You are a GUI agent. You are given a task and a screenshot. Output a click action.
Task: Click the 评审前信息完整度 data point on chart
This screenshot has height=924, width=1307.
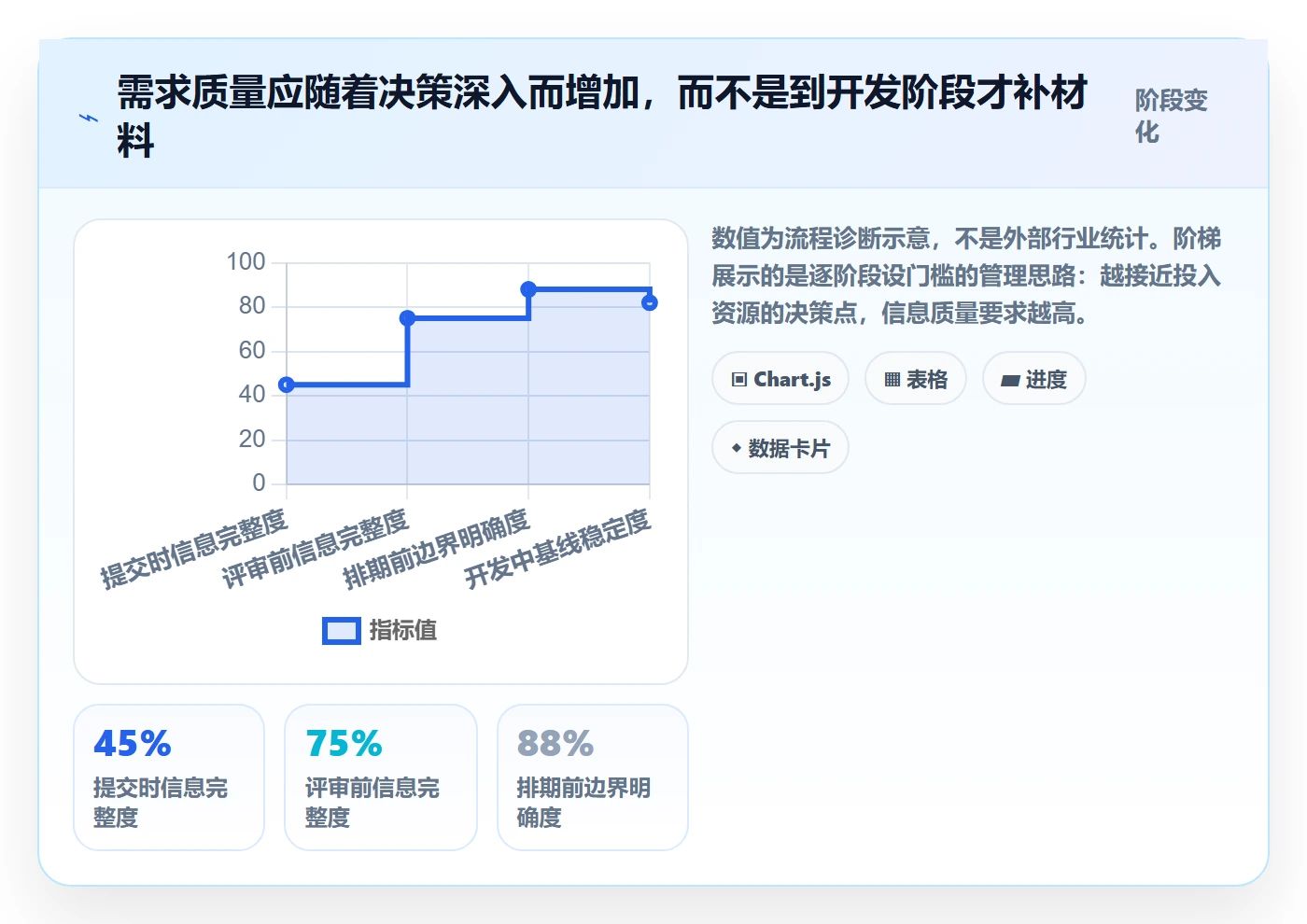pyautogui.click(x=407, y=318)
